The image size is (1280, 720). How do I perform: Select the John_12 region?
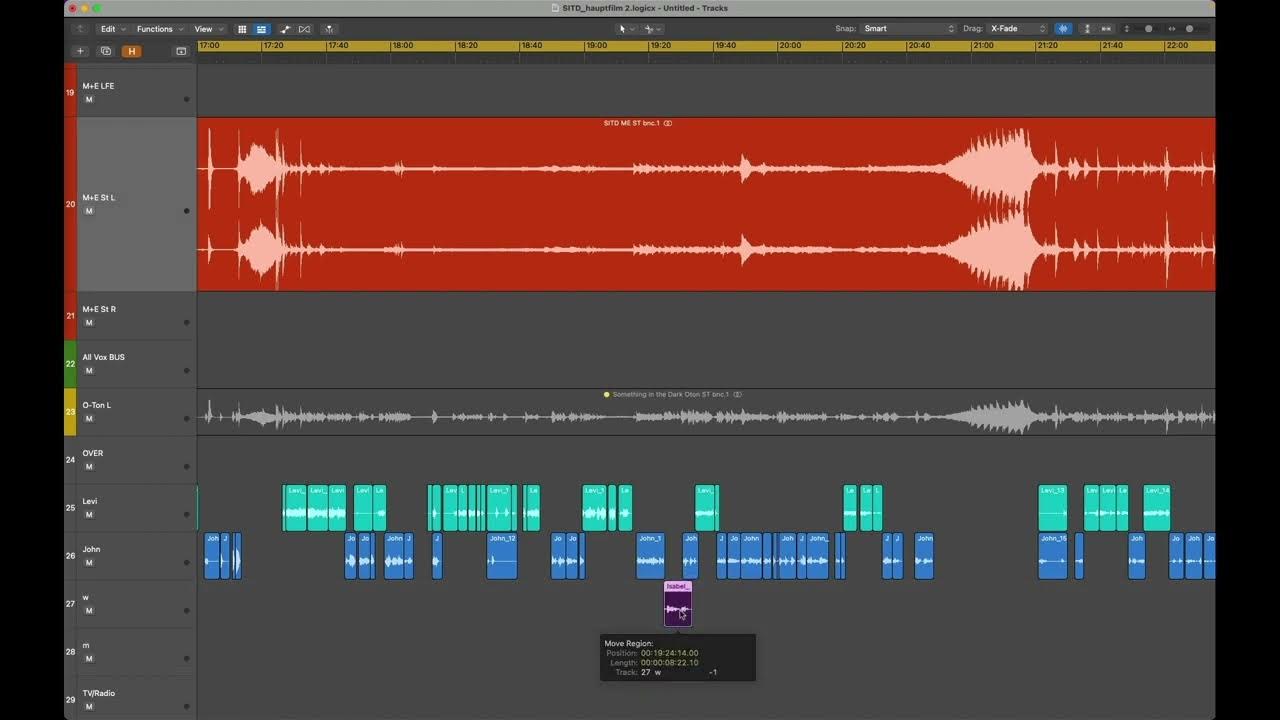[502, 556]
